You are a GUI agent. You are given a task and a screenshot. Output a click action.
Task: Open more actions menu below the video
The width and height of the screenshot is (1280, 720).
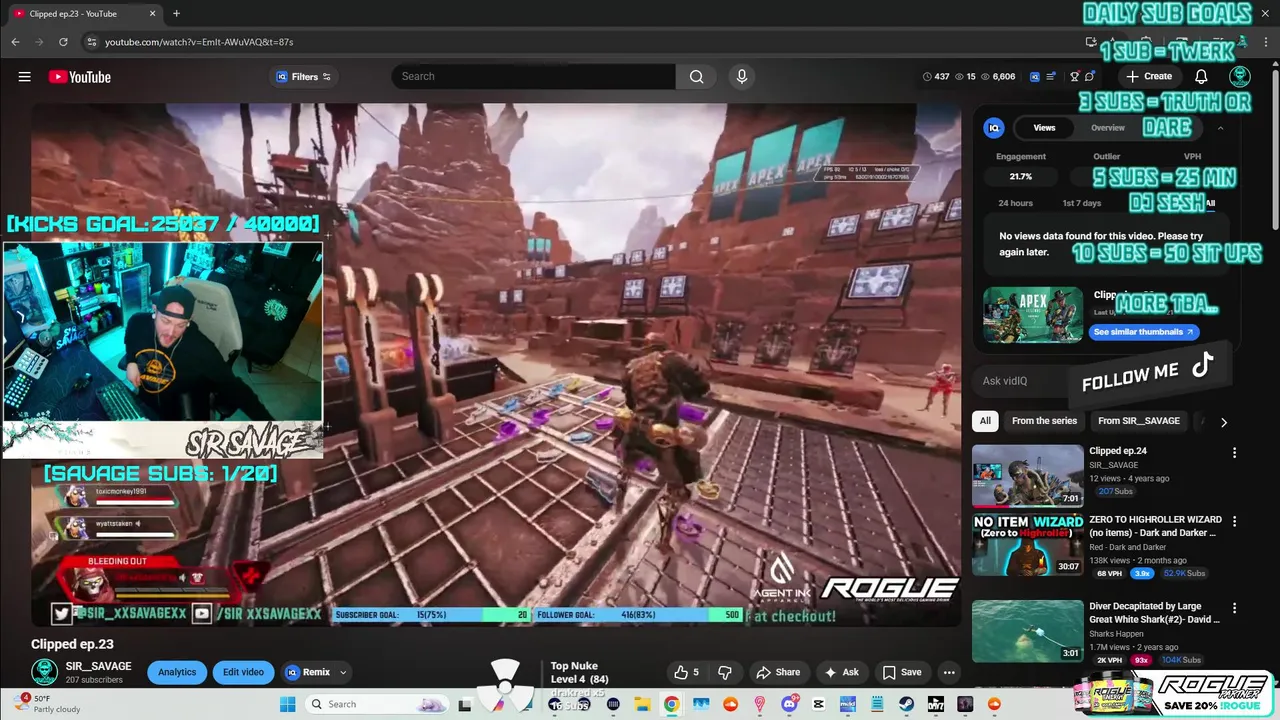(949, 672)
